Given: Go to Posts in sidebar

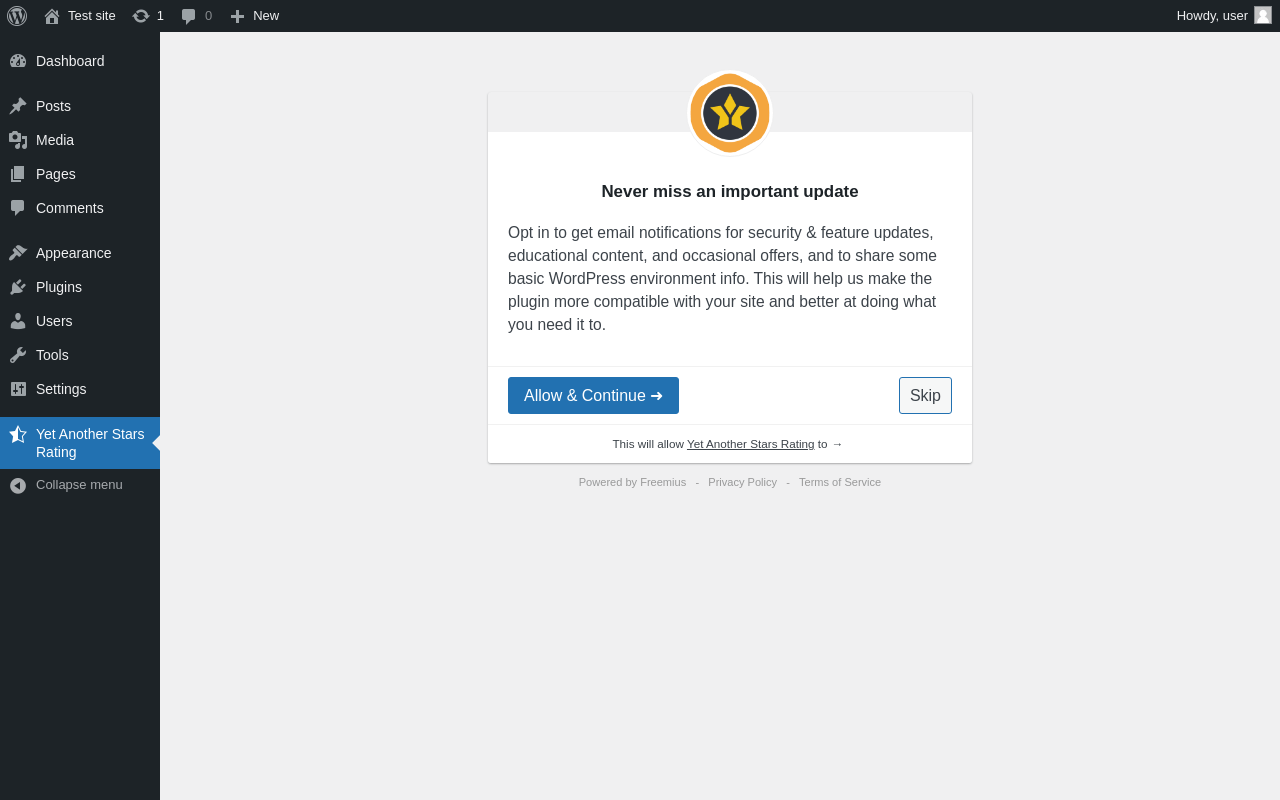Looking at the screenshot, I should click(x=80, y=106).
